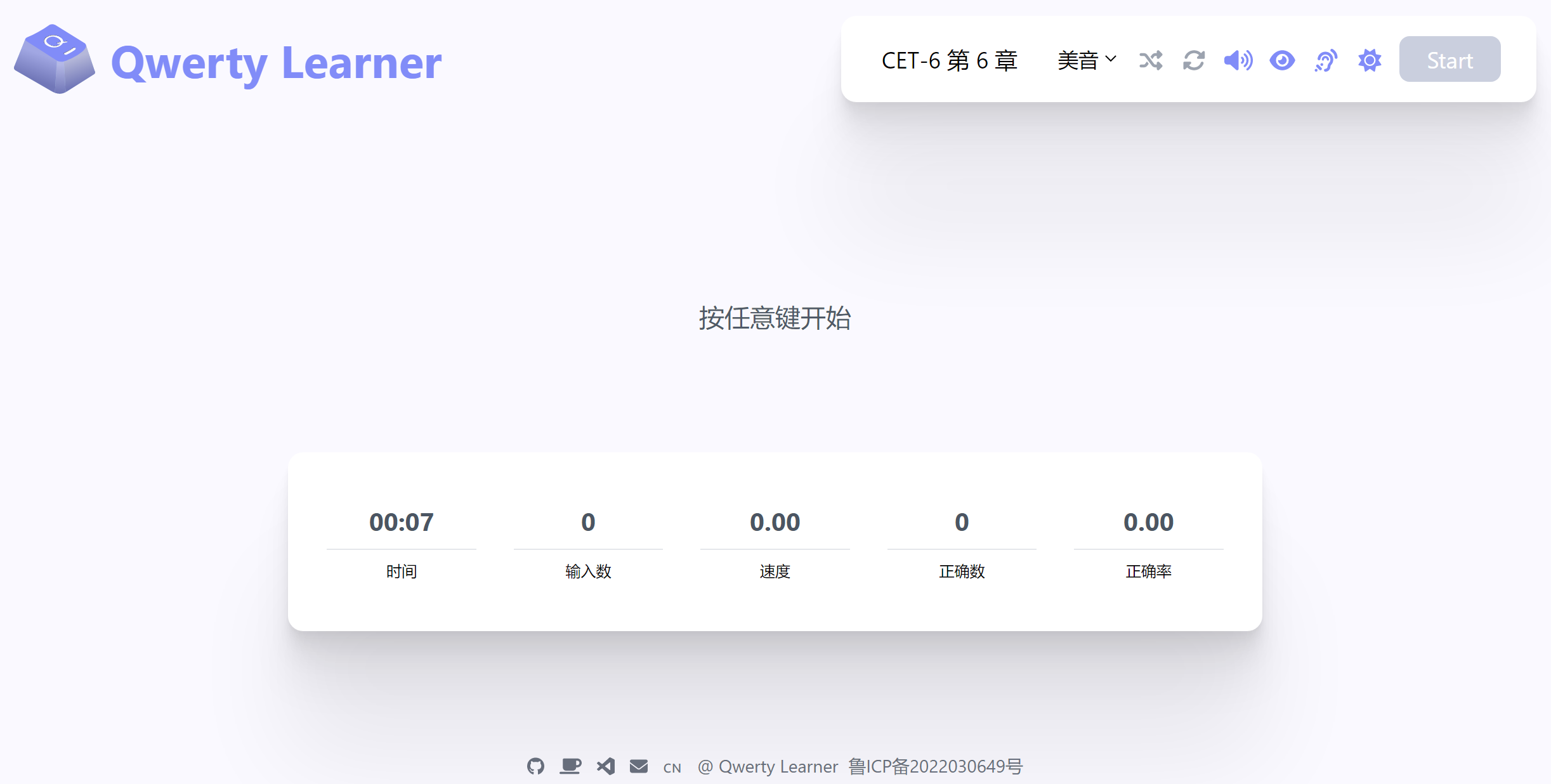Switch language using the CN label

[672, 767]
